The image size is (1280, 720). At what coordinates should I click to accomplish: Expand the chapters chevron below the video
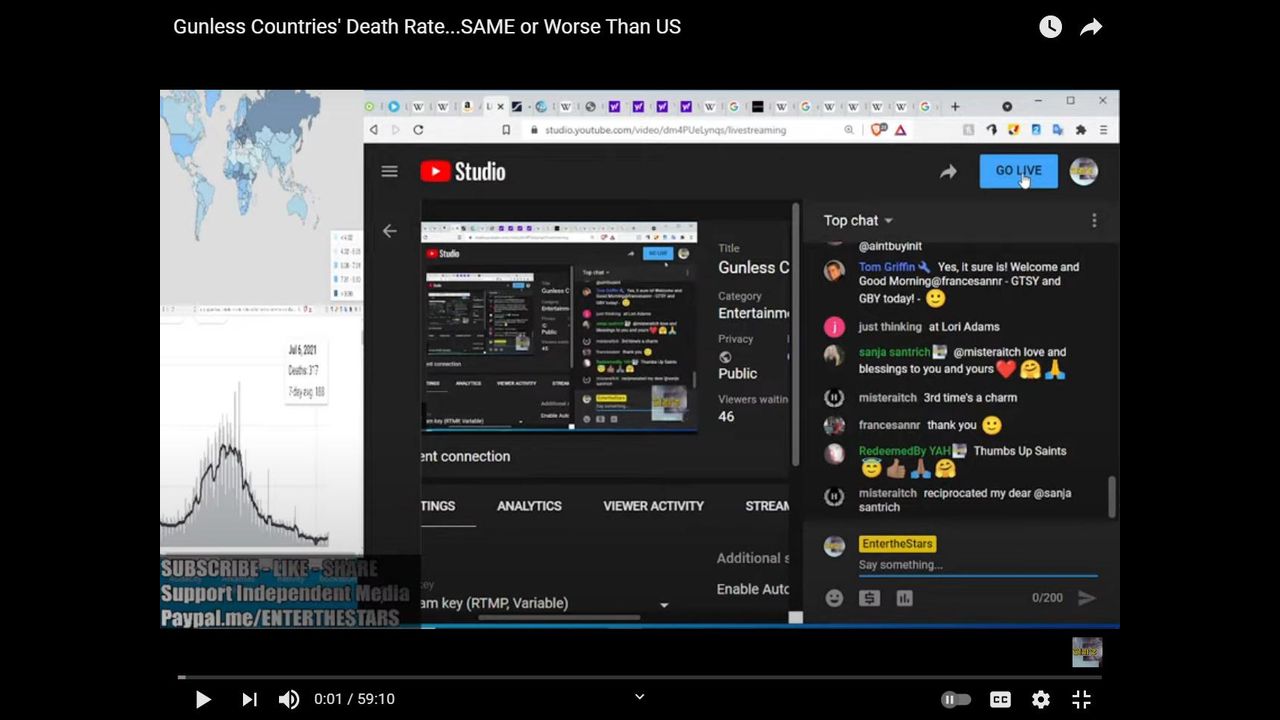[640, 697]
